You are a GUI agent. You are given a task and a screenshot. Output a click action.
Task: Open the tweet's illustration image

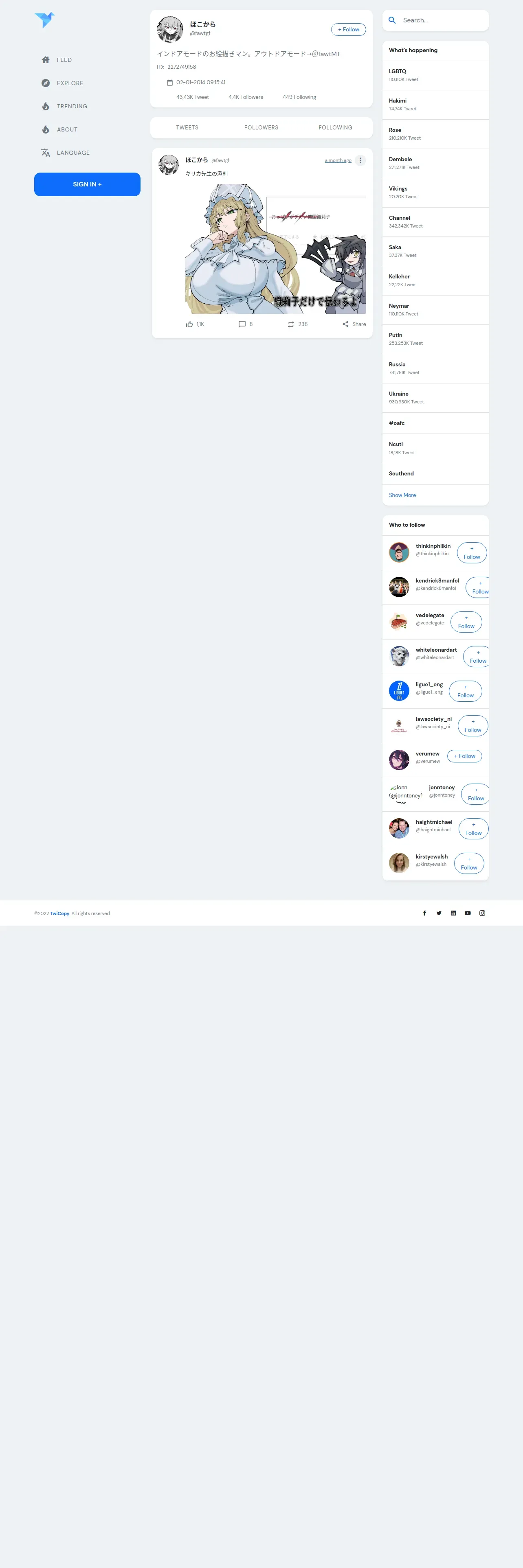tap(276, 249)
